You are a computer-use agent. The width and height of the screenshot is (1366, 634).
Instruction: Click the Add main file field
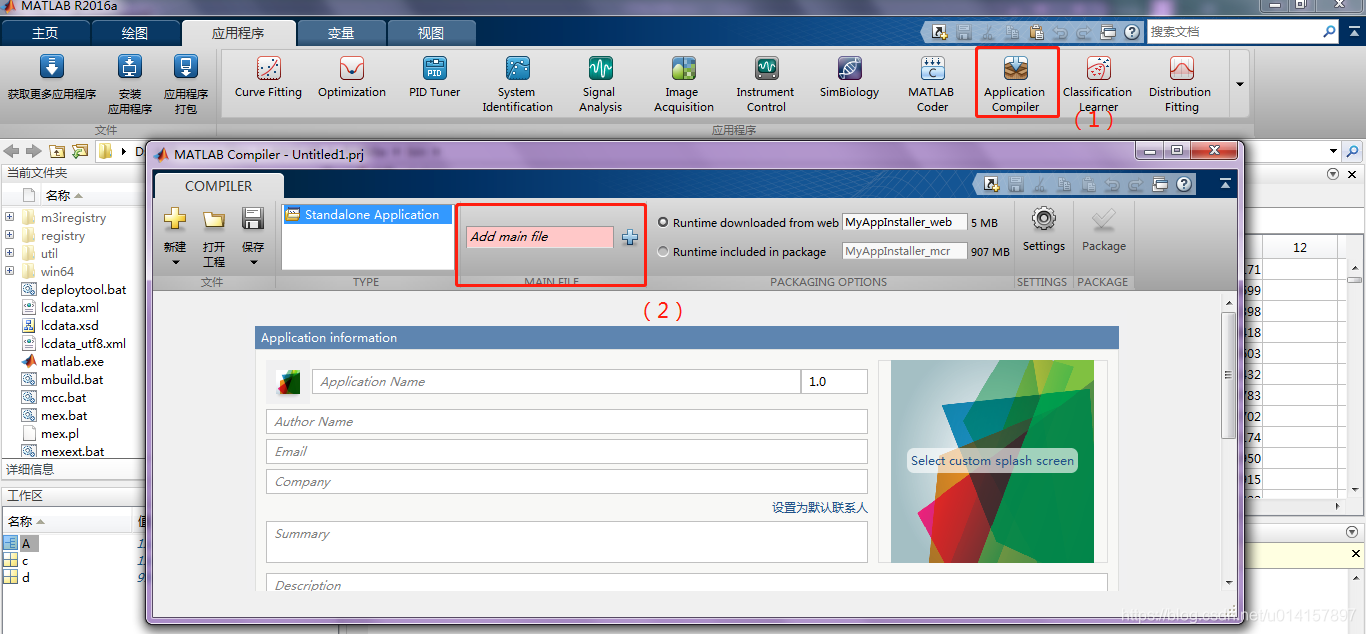tap(540, 237)
